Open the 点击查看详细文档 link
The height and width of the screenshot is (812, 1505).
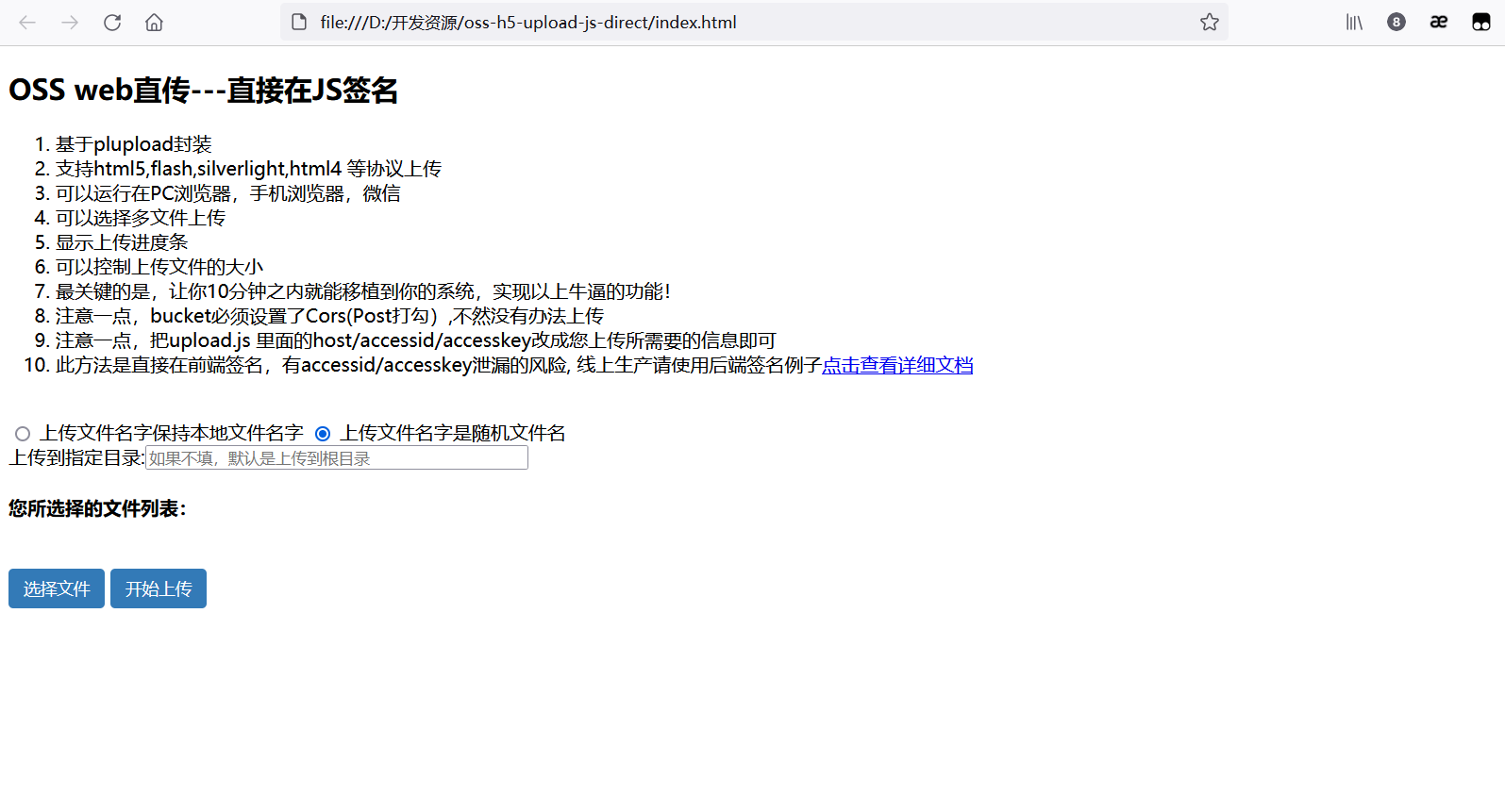click(897, 365)
